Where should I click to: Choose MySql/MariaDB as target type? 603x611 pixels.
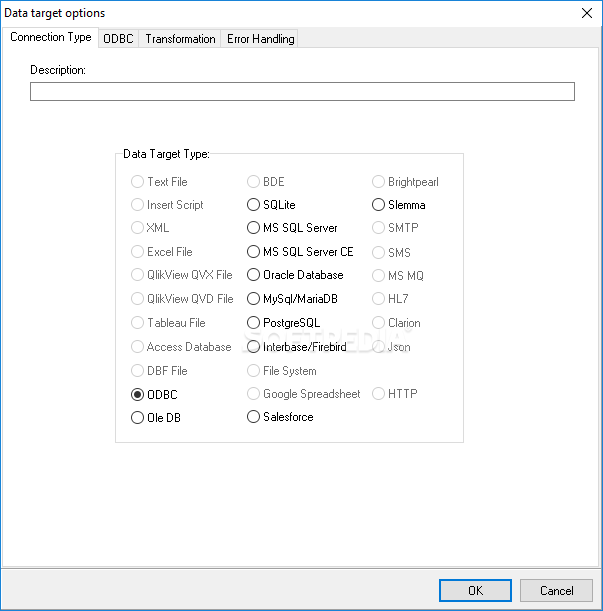253,299
